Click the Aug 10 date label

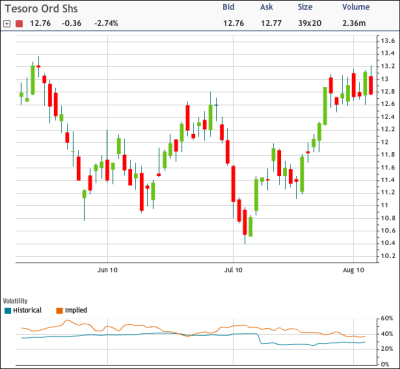click(x=353, y=270)
